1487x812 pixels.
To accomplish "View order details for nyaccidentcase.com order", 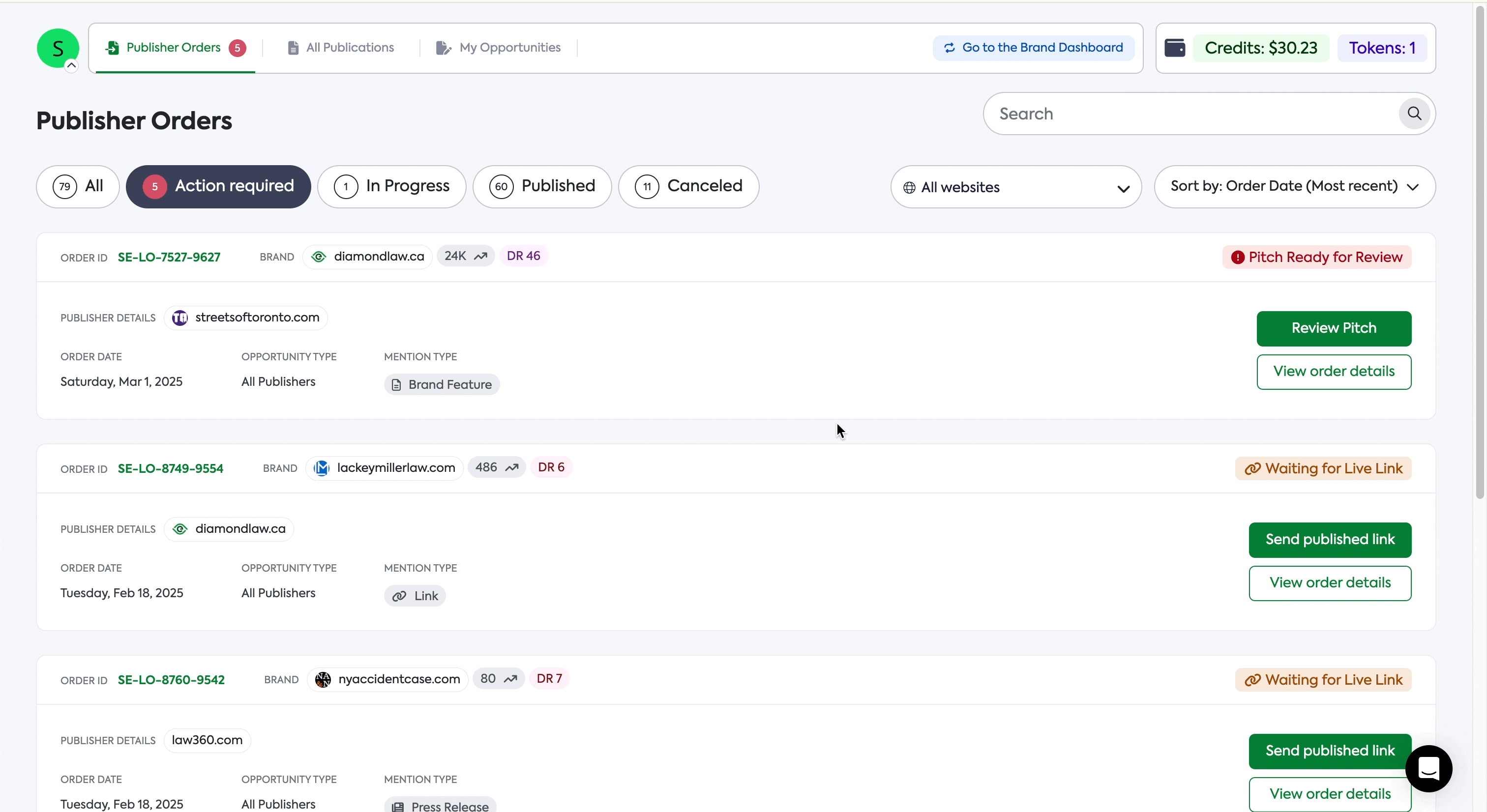I will 1330,794.
